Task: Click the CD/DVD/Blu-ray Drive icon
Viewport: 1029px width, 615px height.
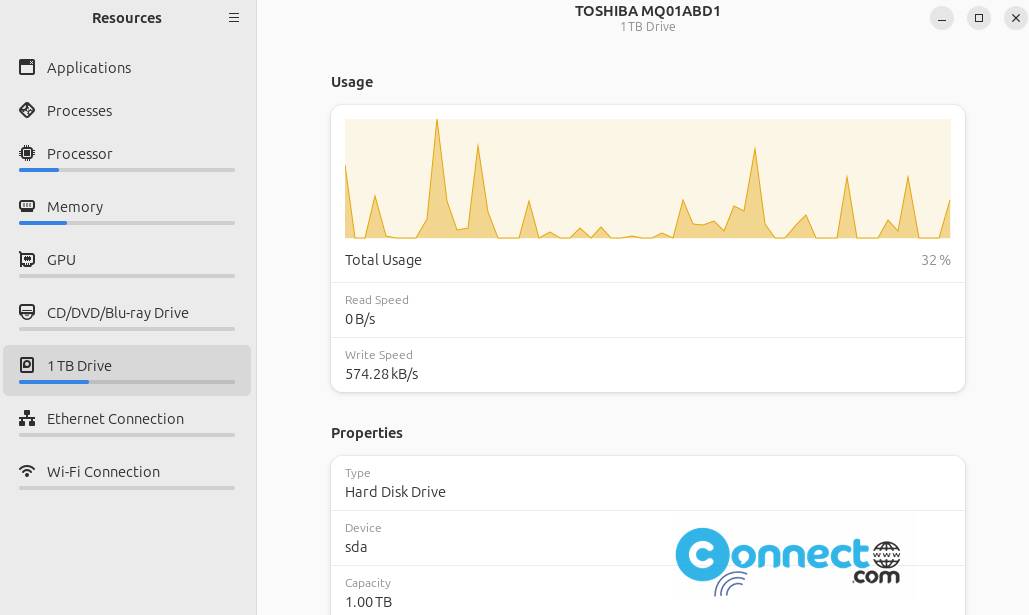Action: click(x=27, y=312)
